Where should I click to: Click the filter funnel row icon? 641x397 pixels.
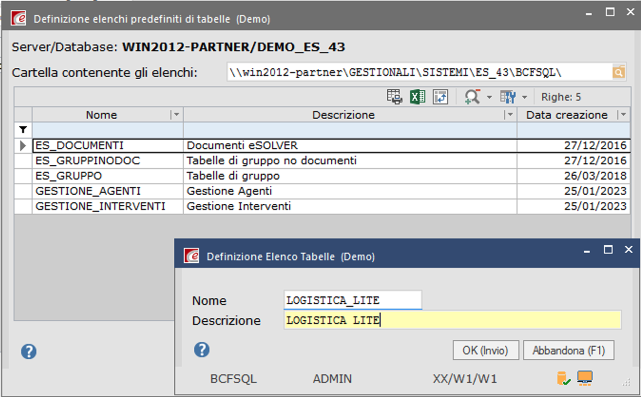coord(23,130)
